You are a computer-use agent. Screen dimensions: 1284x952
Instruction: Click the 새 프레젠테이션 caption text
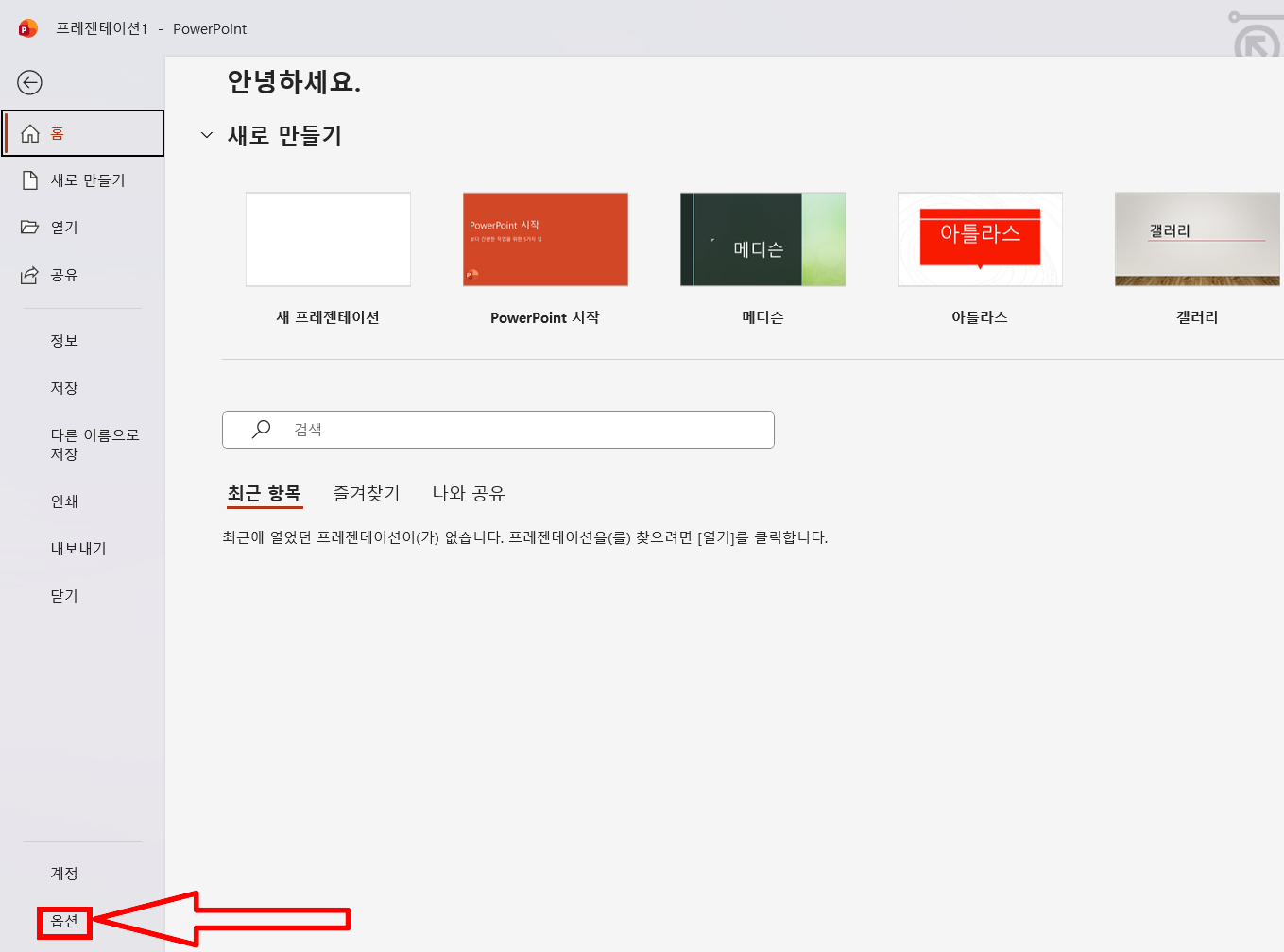pos(328,317)
